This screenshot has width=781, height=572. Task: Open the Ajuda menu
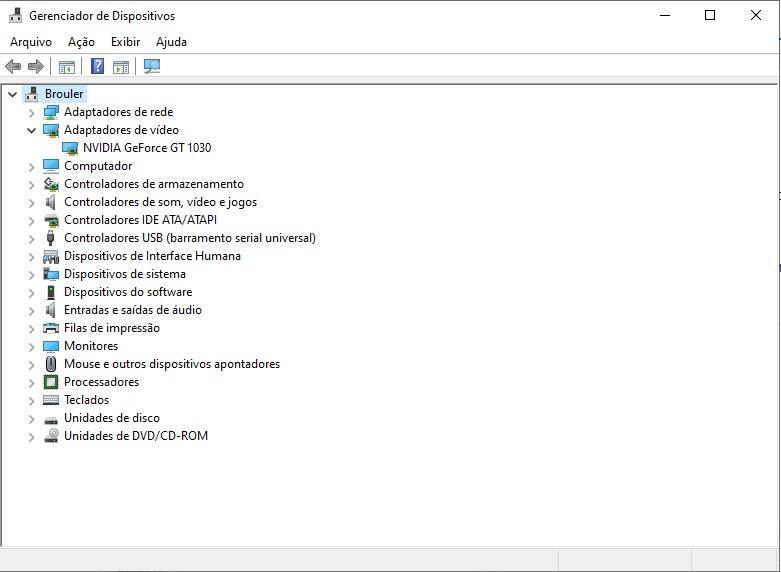click(x=171, y=42)
